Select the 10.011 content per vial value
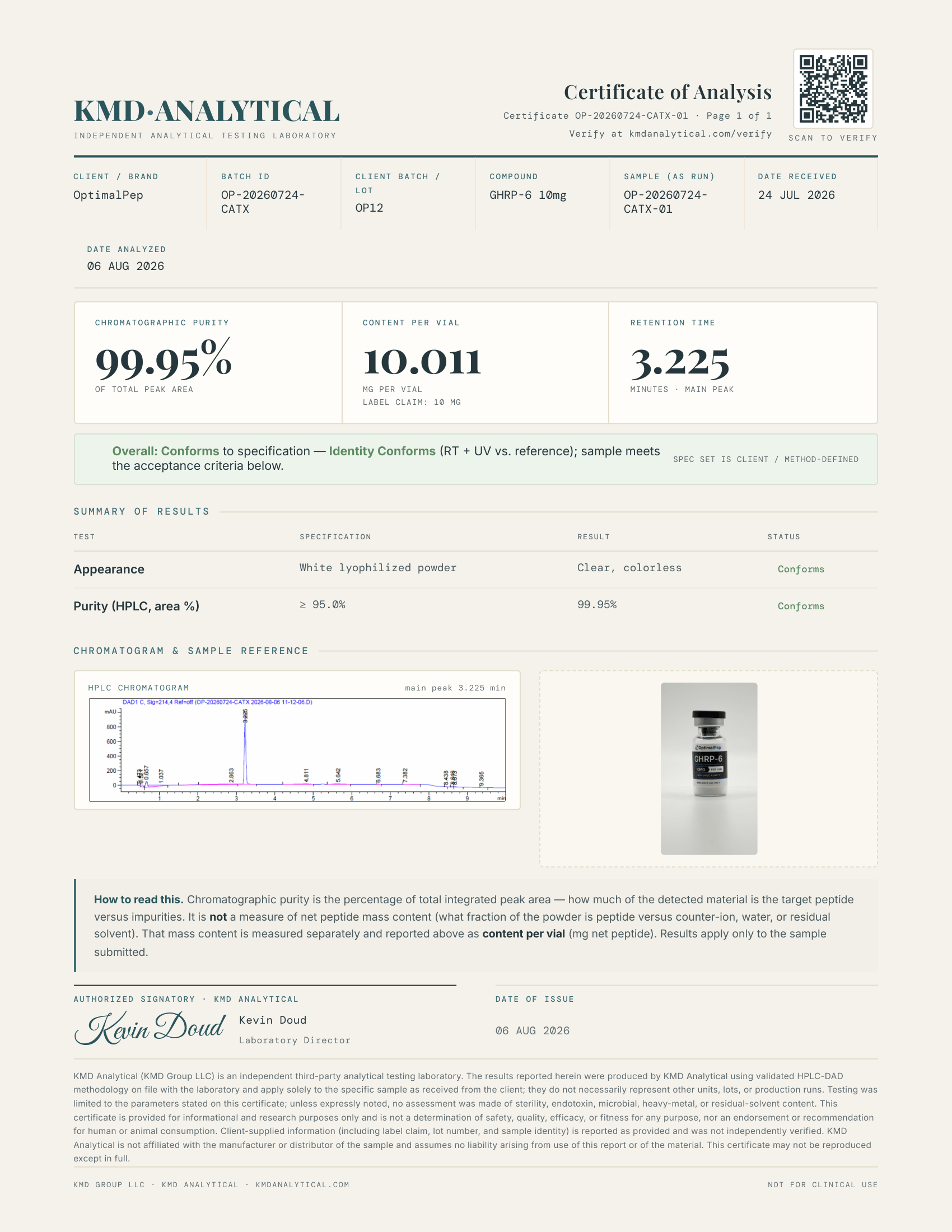The width and height of the screenshot is (952, 1232). click(x=422, y=362)
